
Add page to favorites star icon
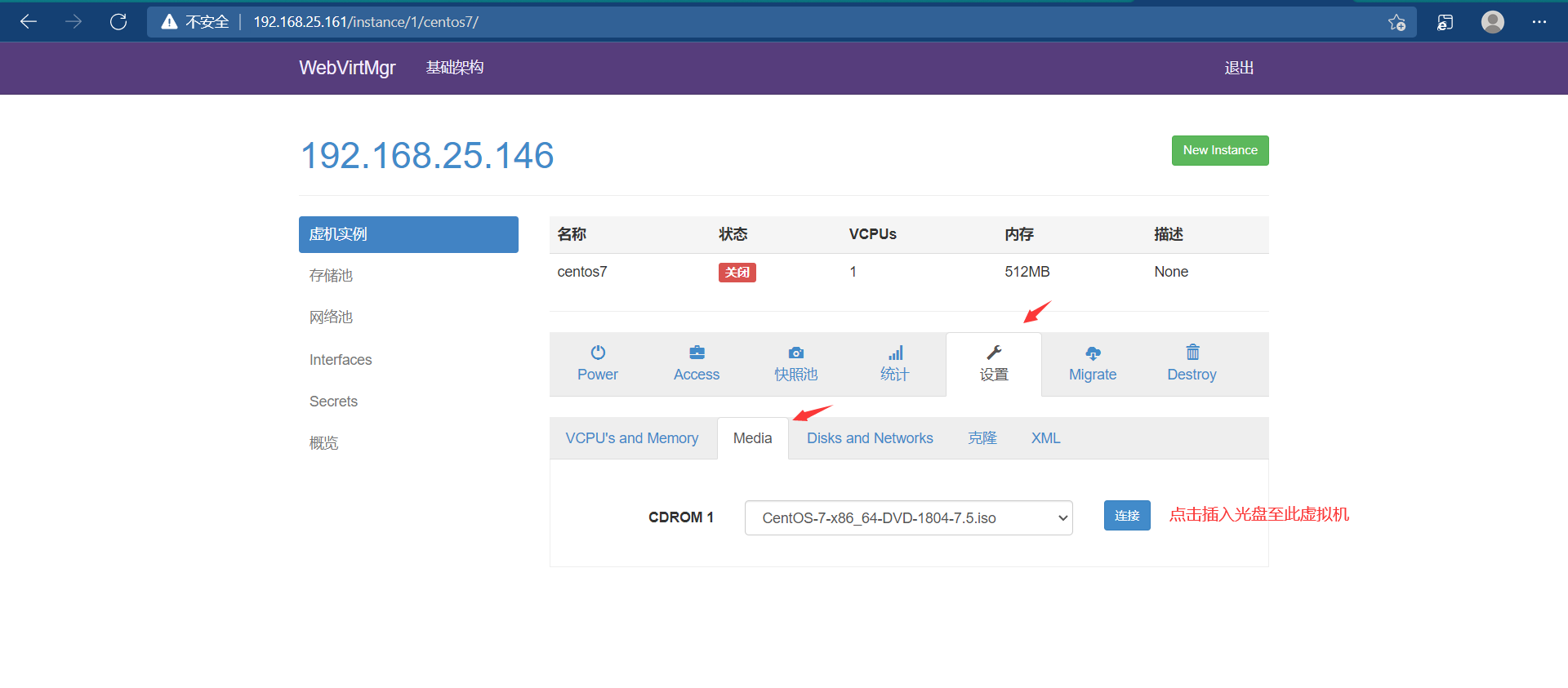pyautogui.click(x=1396, y=22)
